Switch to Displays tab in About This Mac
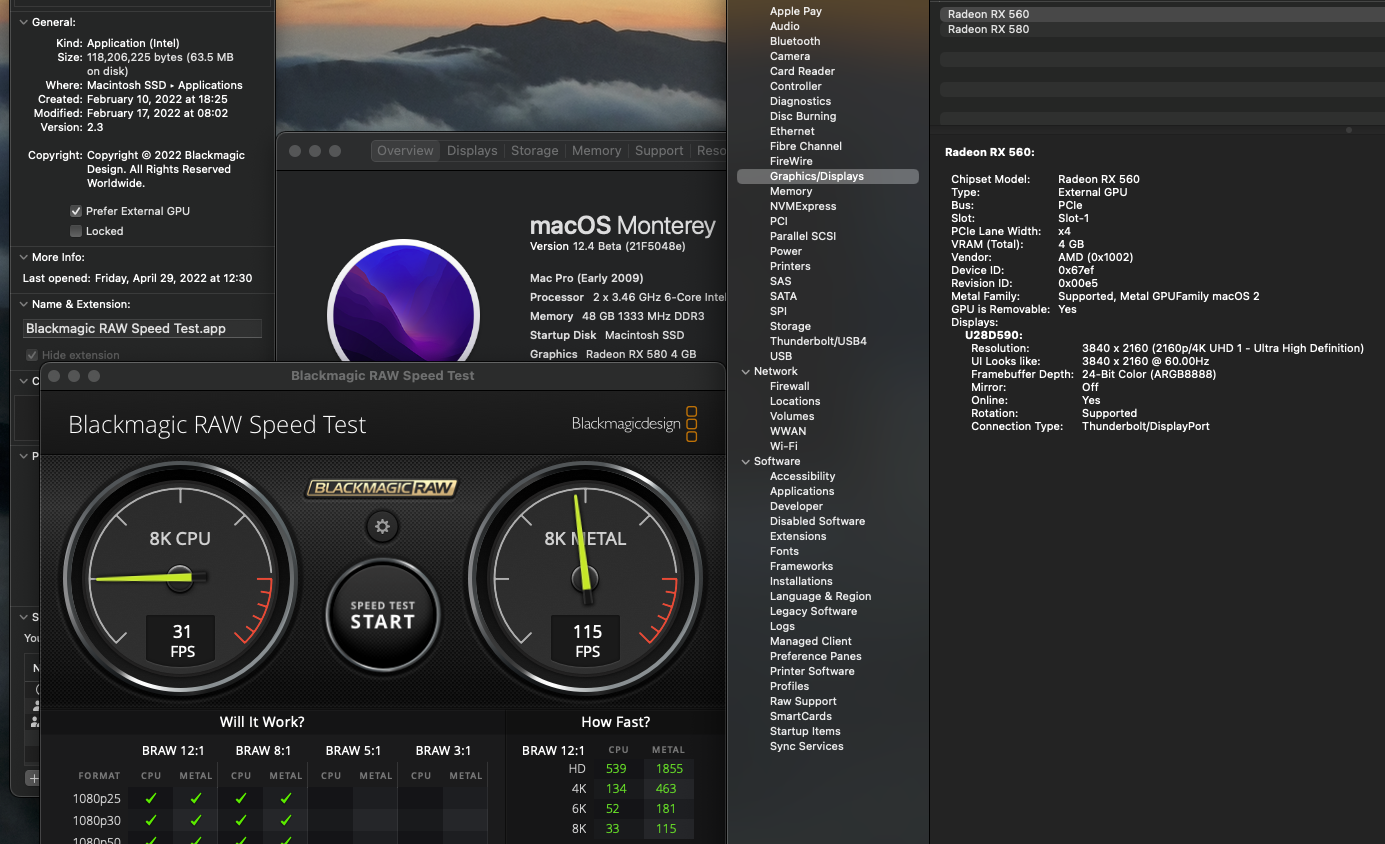1385x844 pixels. coord(472,151)
